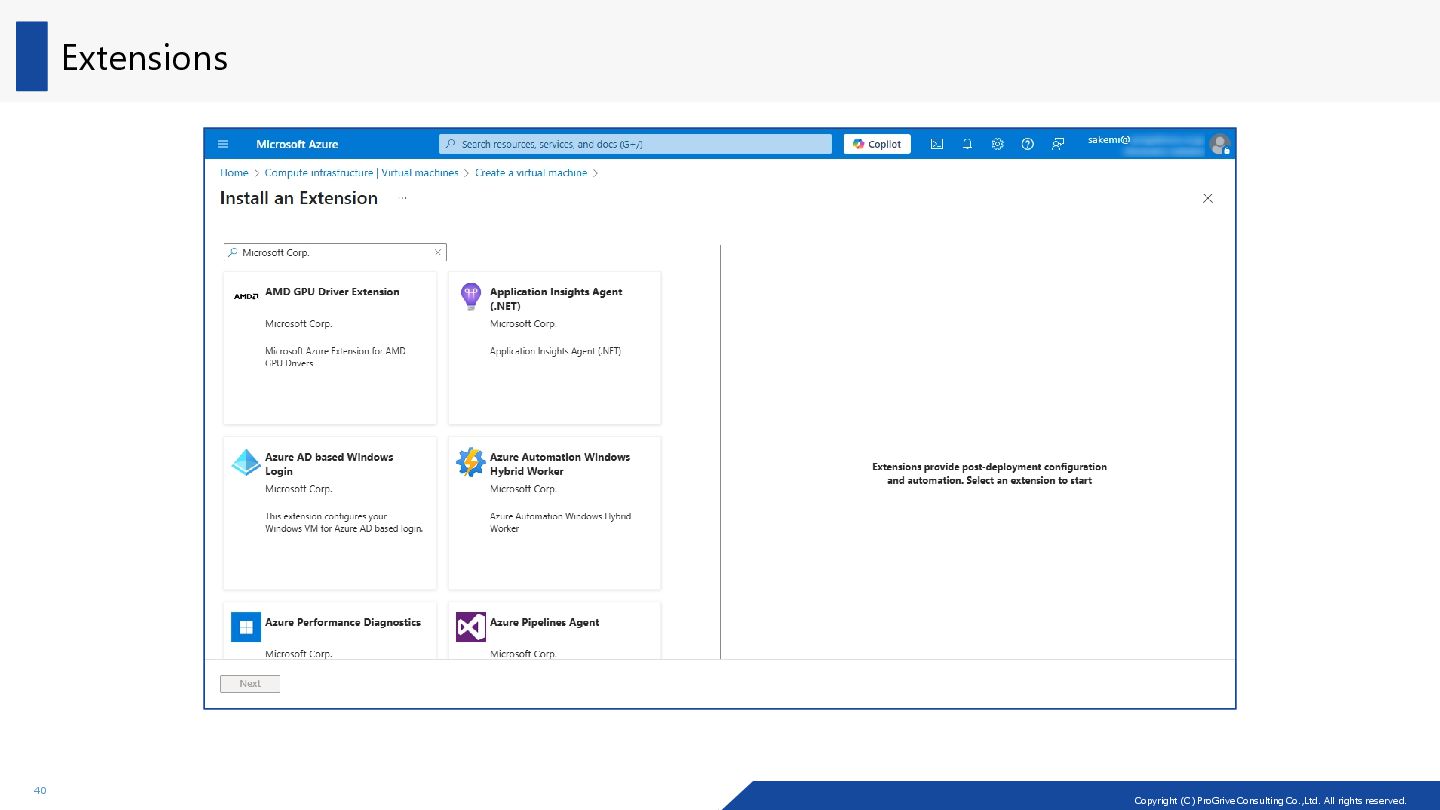The width and height of the screenshot is (1440, 810).
Task: Click Microsoft Azure home title
Action: click(297, 144)
